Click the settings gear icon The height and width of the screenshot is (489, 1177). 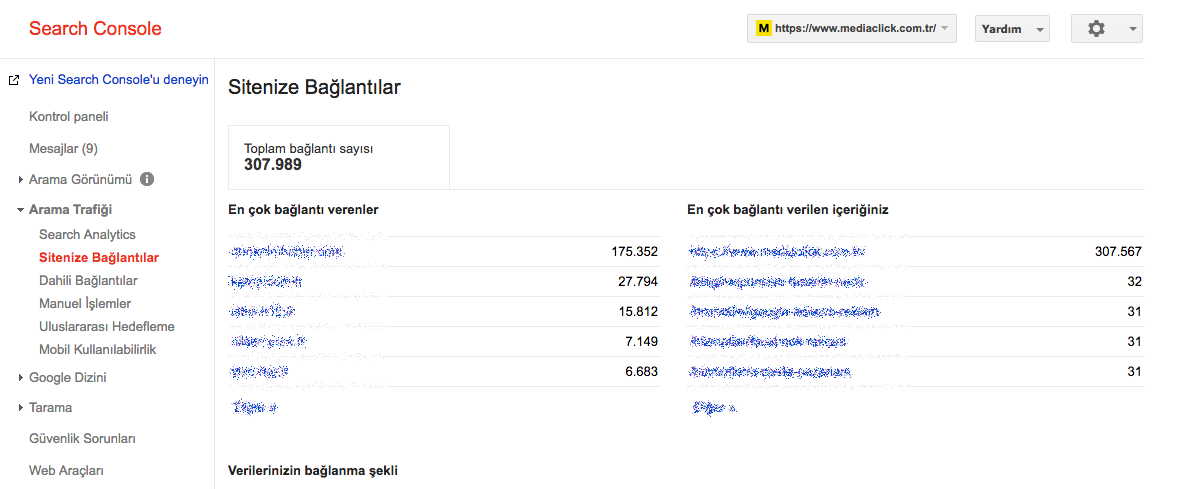coord(1096,29)
